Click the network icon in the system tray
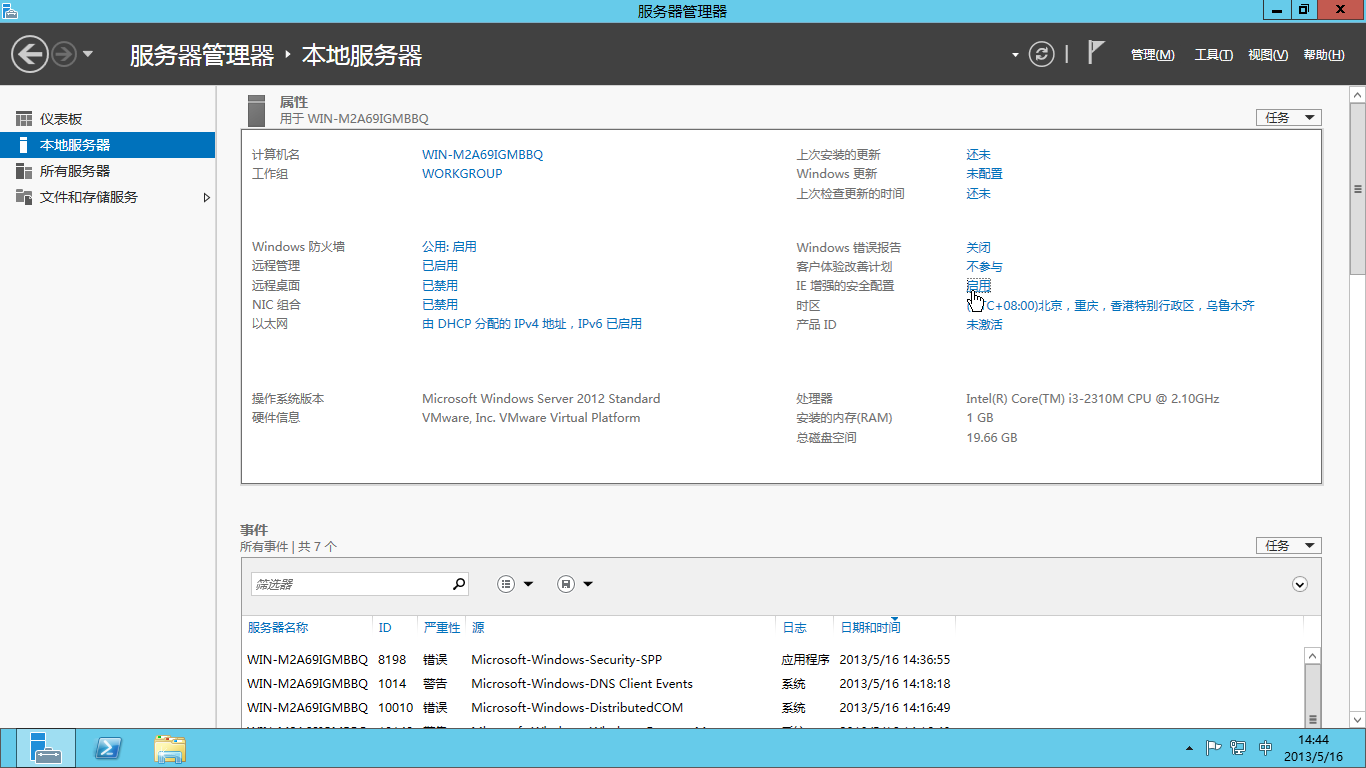Viewport: 1366px width, 768px height. (1238, 748)
